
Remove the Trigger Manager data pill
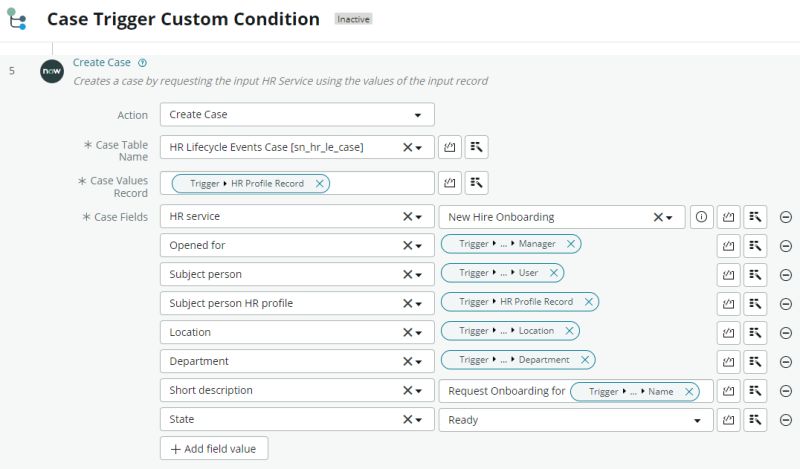570,244
